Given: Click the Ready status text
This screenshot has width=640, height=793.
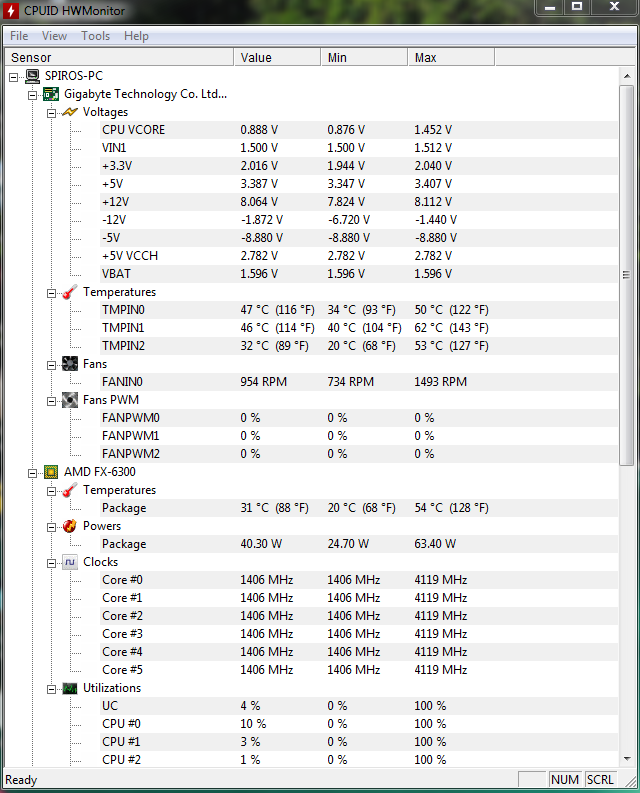Looking at the screenshot, I should tap(21, 780).
